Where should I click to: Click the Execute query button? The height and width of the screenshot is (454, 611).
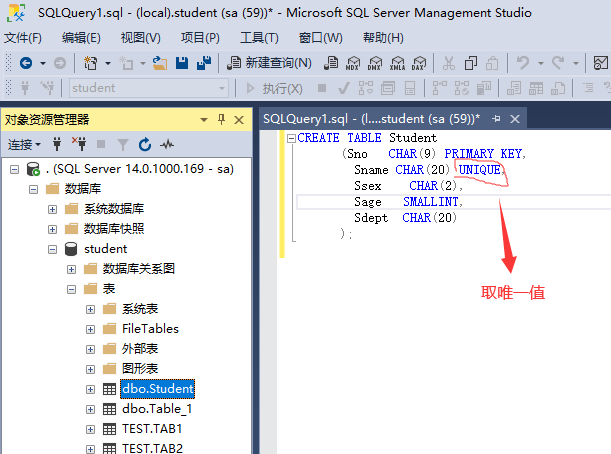click(x=274, y=88)
